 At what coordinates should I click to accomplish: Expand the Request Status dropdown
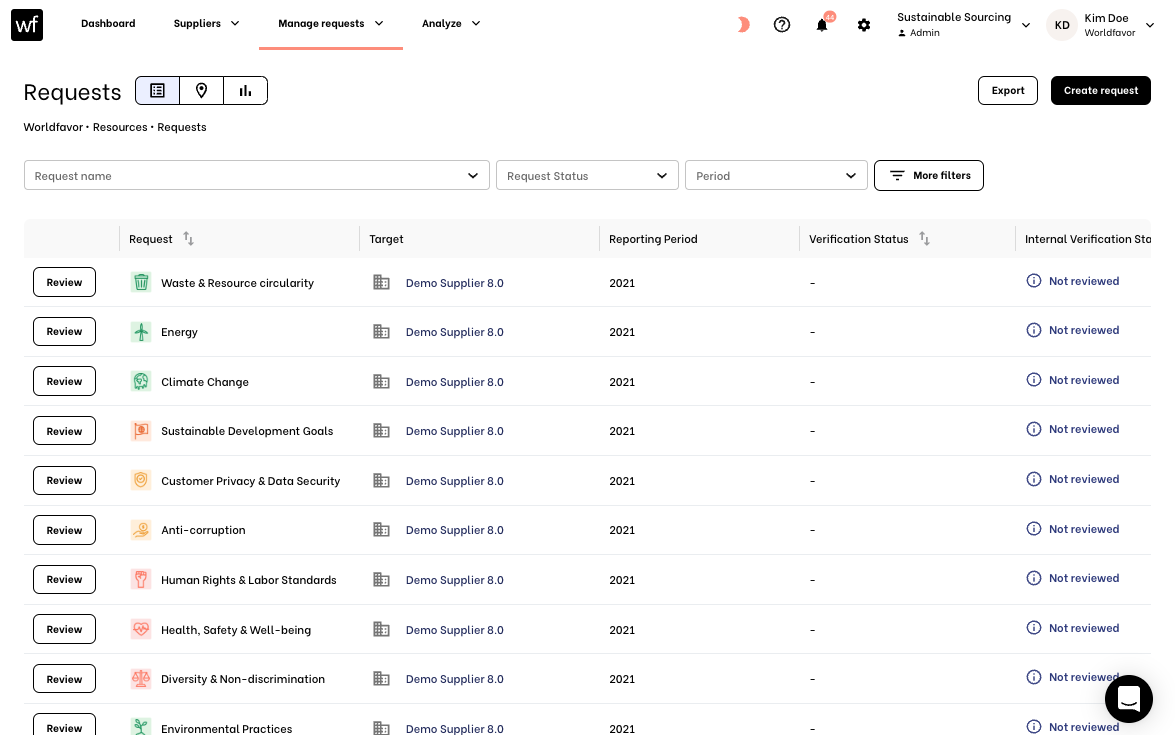tap(587, 176)
